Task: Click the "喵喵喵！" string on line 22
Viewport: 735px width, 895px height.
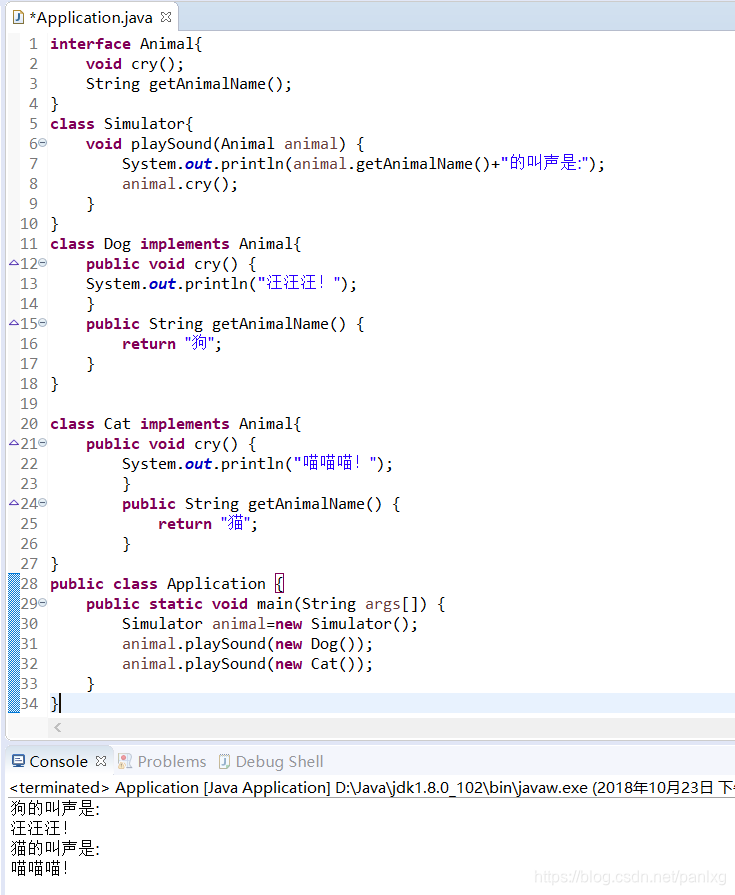Action: [335, 463]
